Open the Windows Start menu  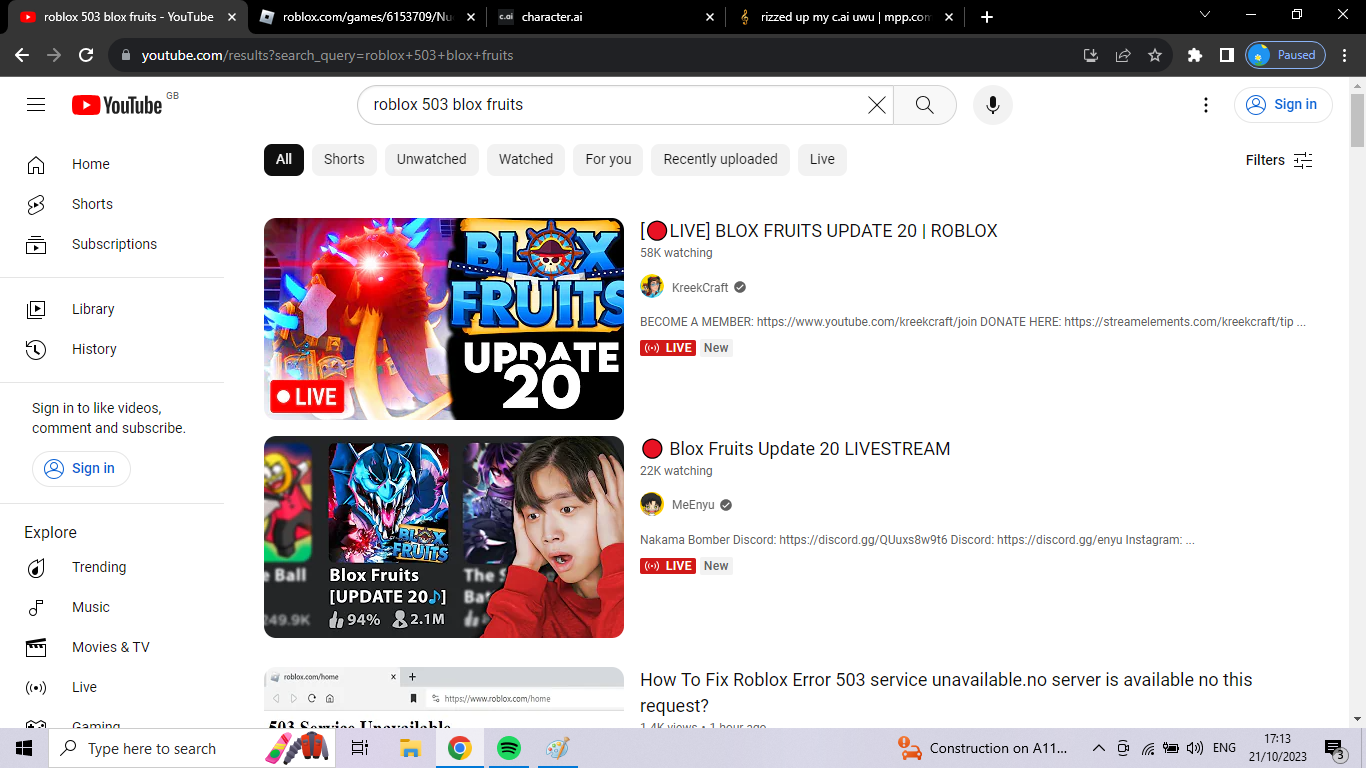[x=24, y=748]
